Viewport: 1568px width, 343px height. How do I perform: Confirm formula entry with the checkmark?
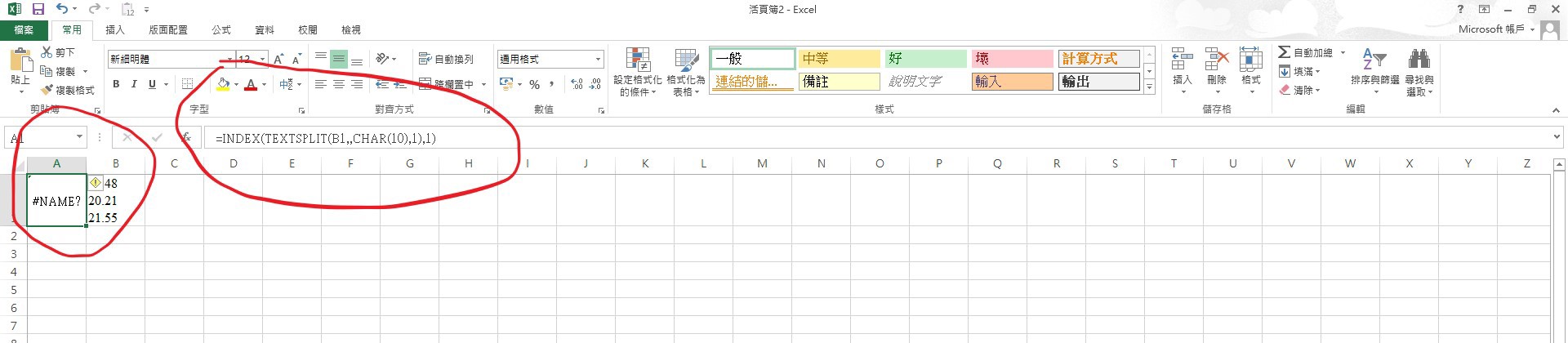(157, 137)
